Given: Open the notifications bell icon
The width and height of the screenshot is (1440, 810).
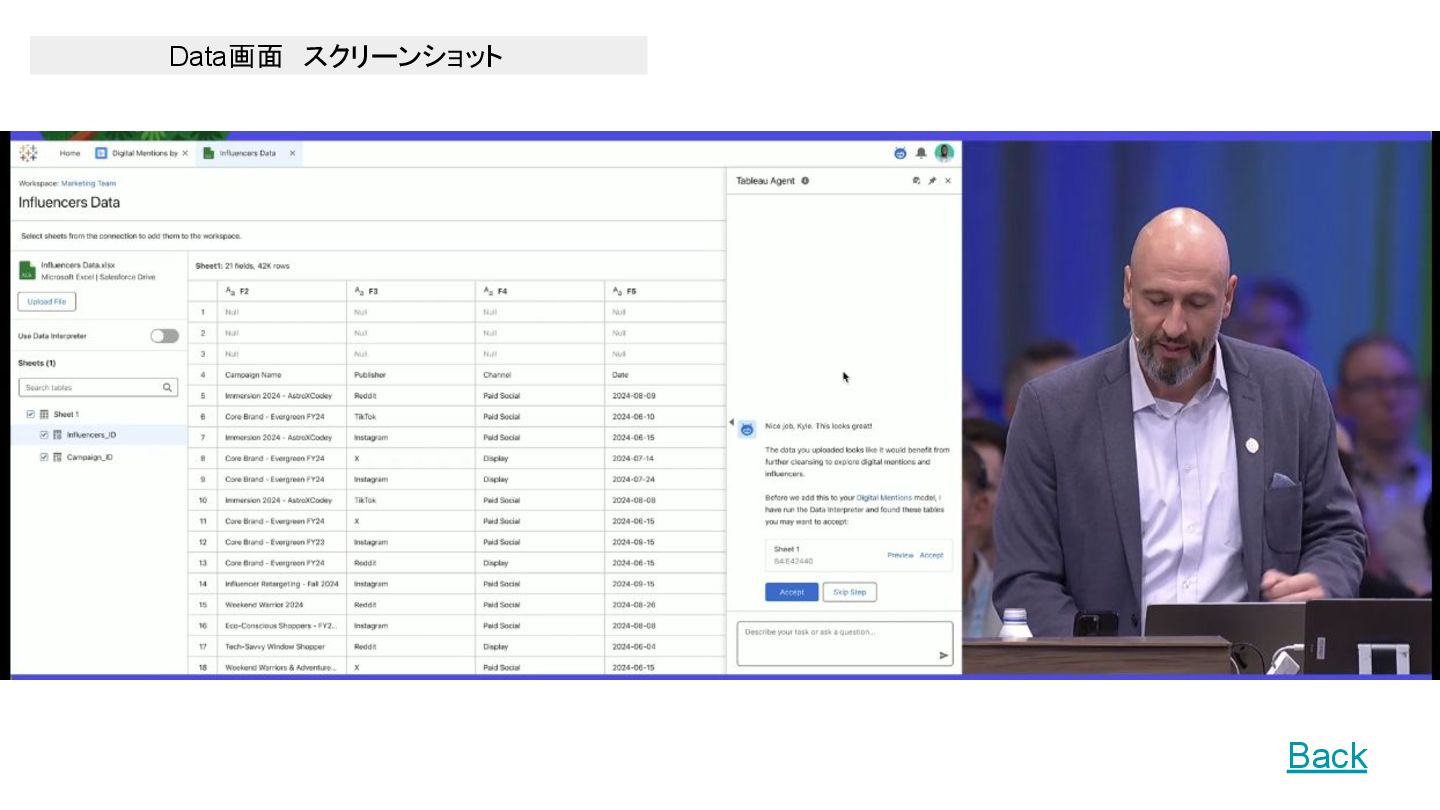Looking at the screenshot, I should click(x=922, y=153).
